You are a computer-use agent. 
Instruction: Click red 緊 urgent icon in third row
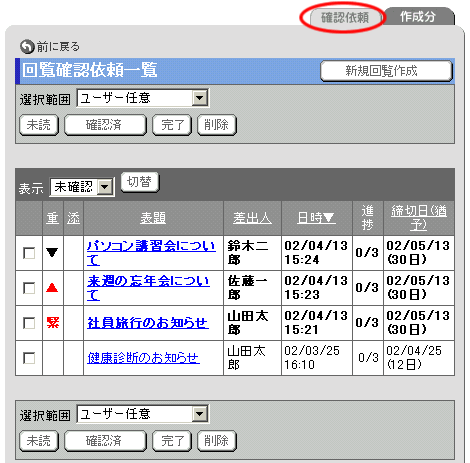tap(53, 322)
